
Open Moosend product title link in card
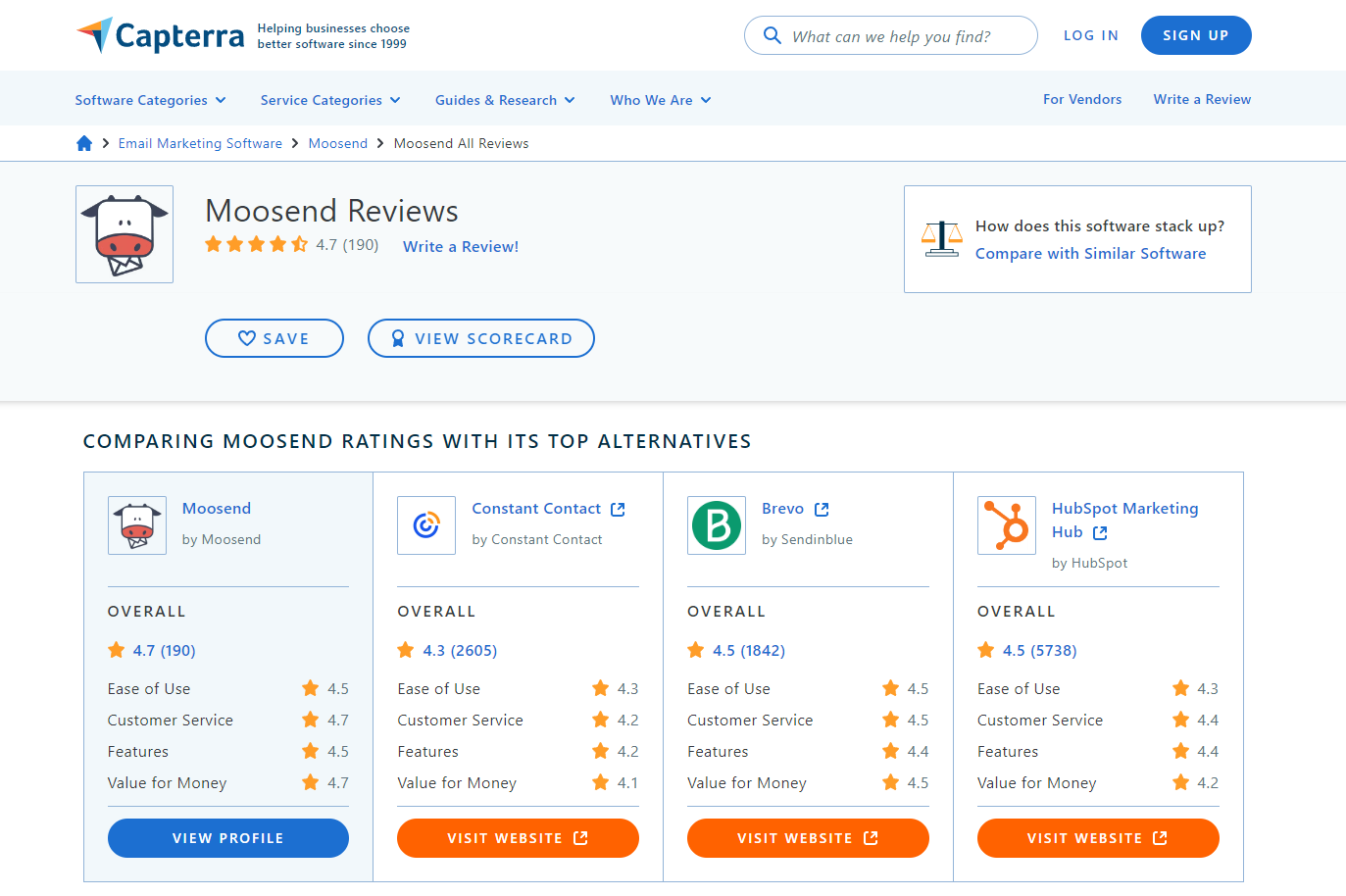point(217,508)
